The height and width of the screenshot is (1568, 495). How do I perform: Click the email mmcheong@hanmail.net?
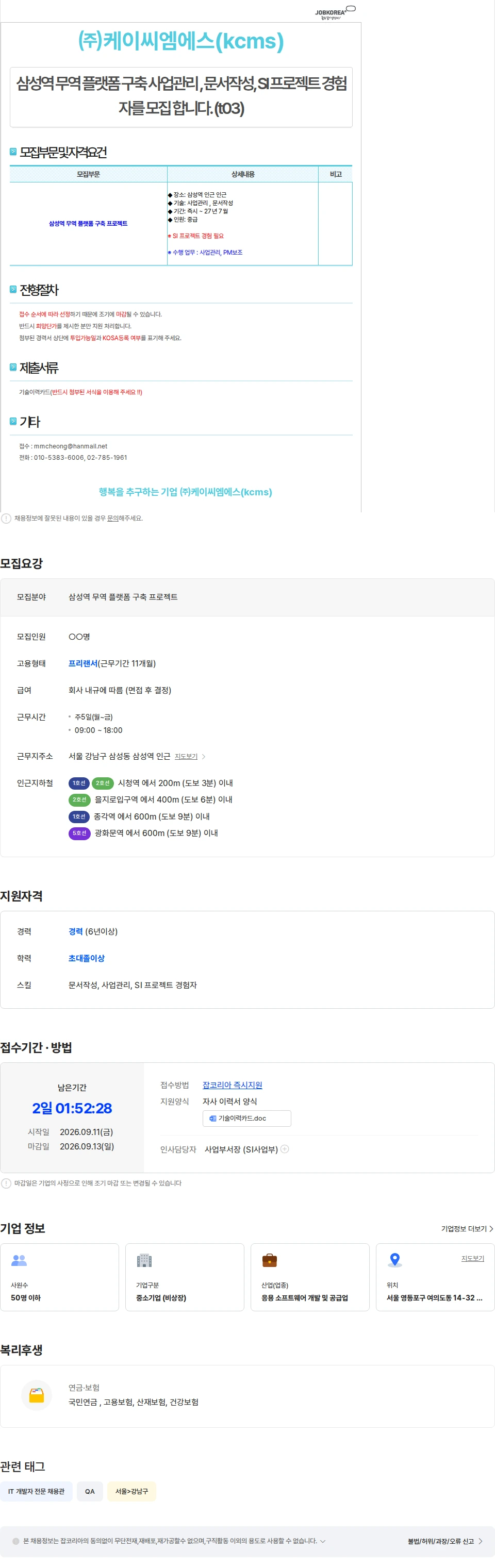tap(71, 446)
